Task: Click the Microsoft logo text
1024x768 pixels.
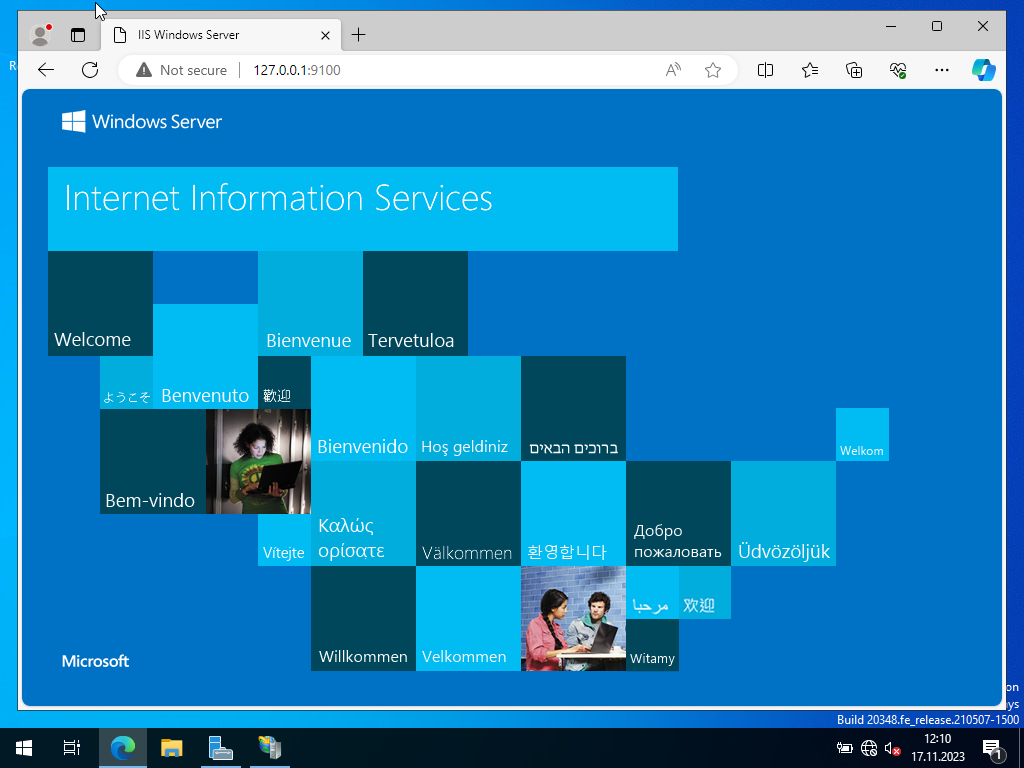Action: point(95,662)
